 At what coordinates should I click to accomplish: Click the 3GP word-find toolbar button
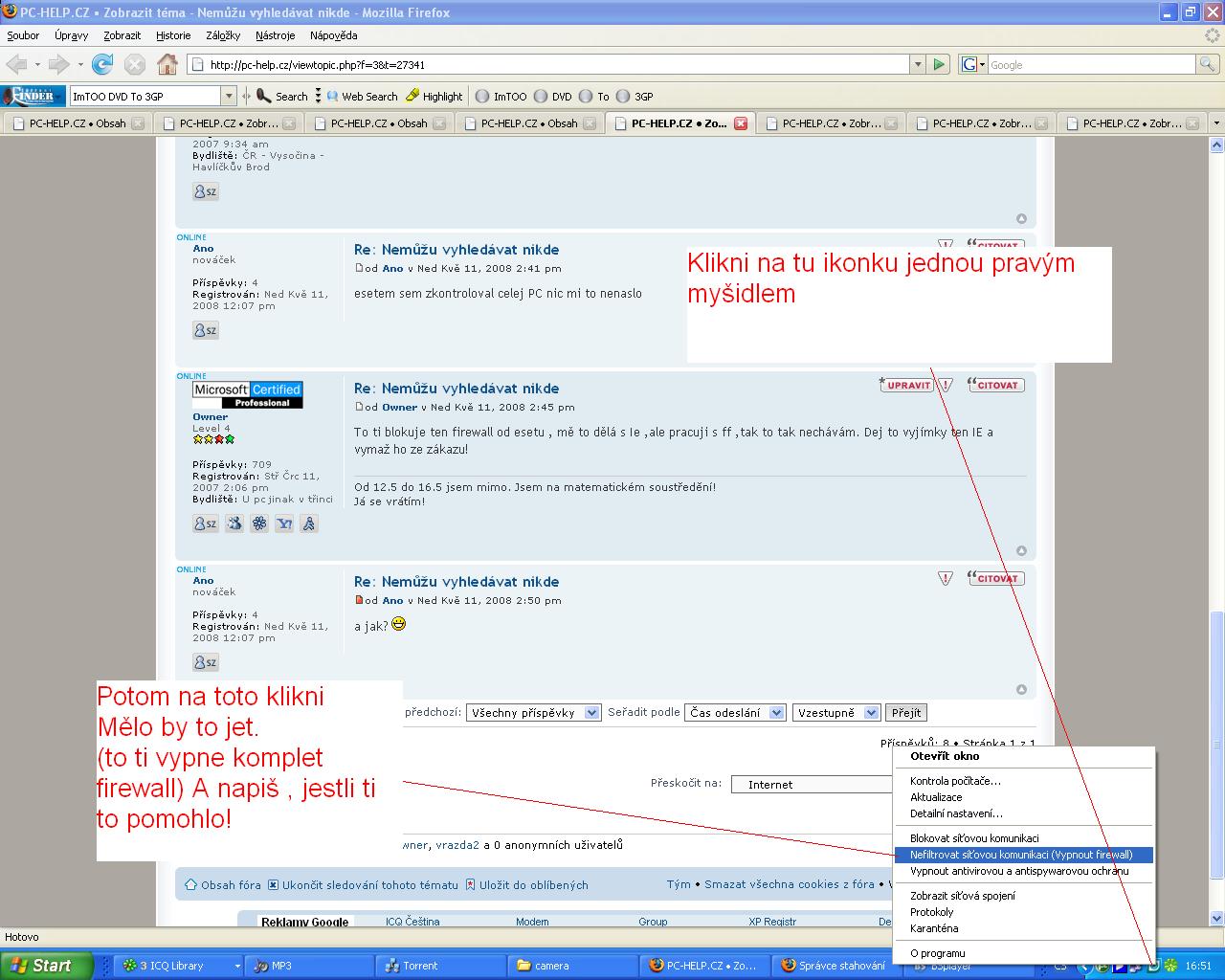pos(635,96)
